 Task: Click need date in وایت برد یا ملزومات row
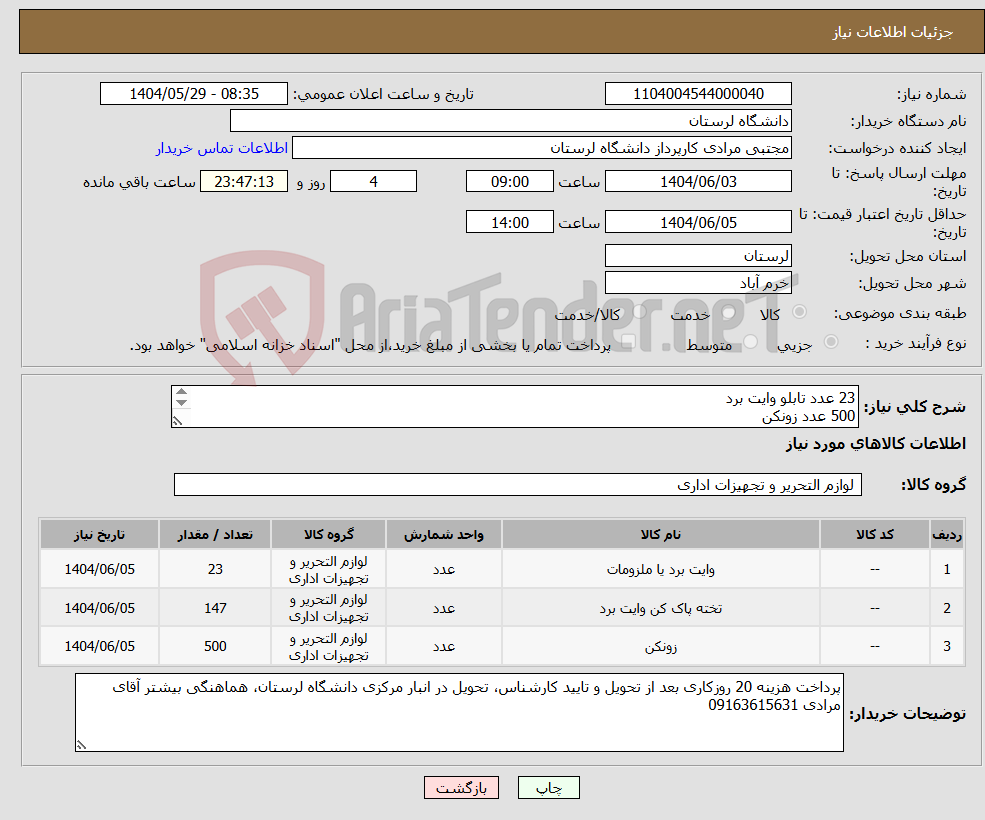[x=99, y=569]
